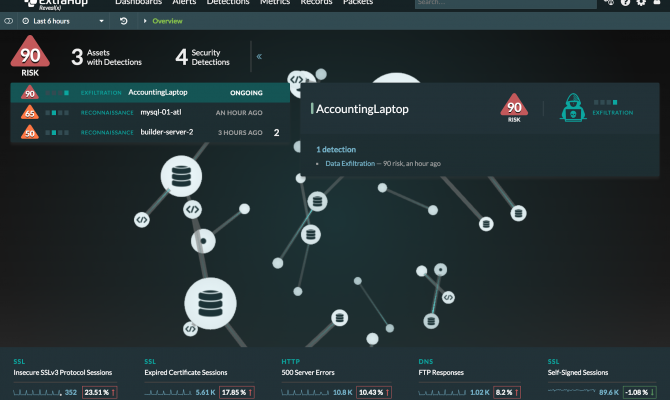Open Insecure SSLv3 Protocol Sessions metric
This screenshot has width=670, height=400.
(x=62, y=373)
